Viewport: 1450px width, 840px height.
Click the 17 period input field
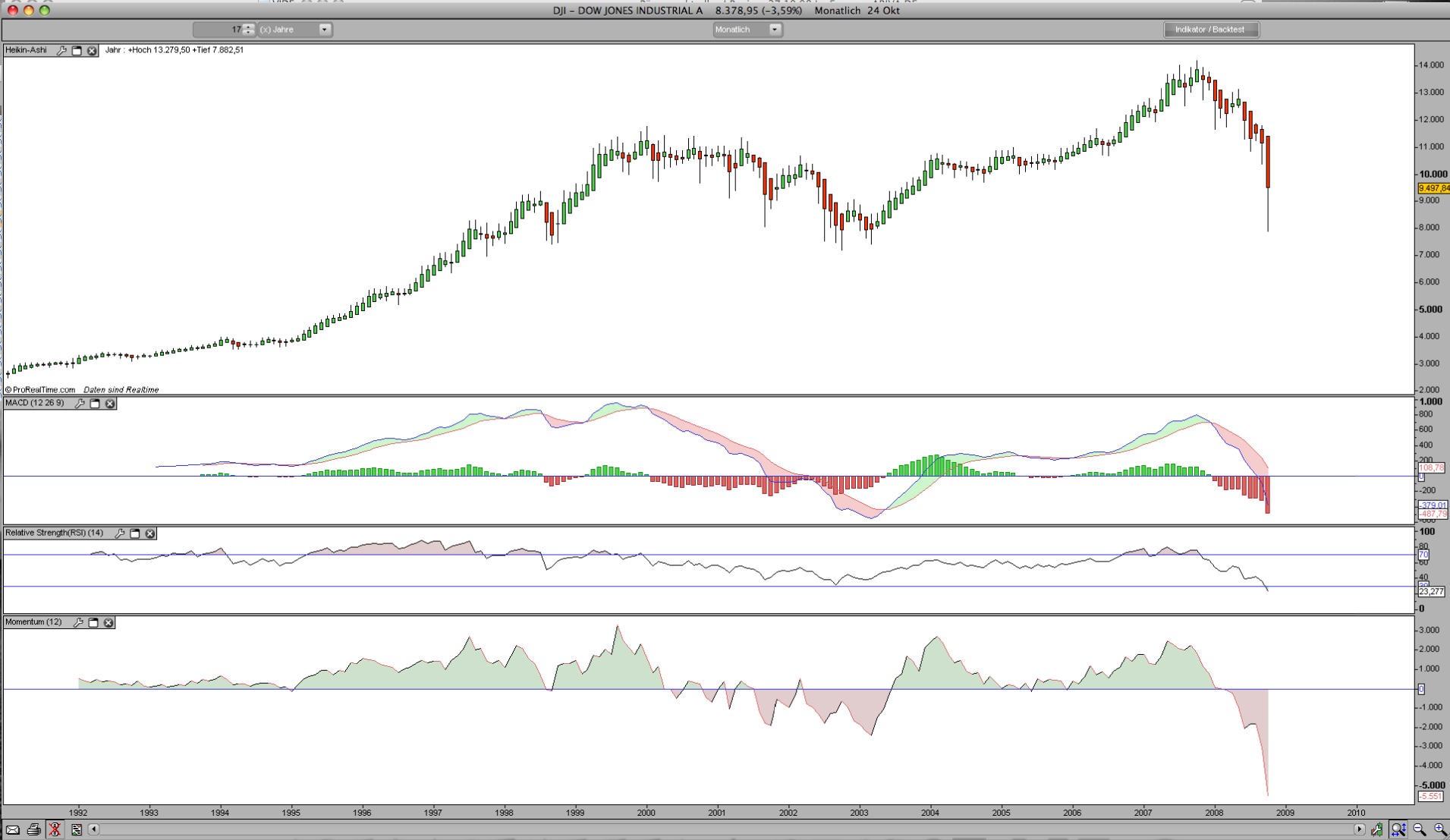pyautogui.click(x=219, y=30)
